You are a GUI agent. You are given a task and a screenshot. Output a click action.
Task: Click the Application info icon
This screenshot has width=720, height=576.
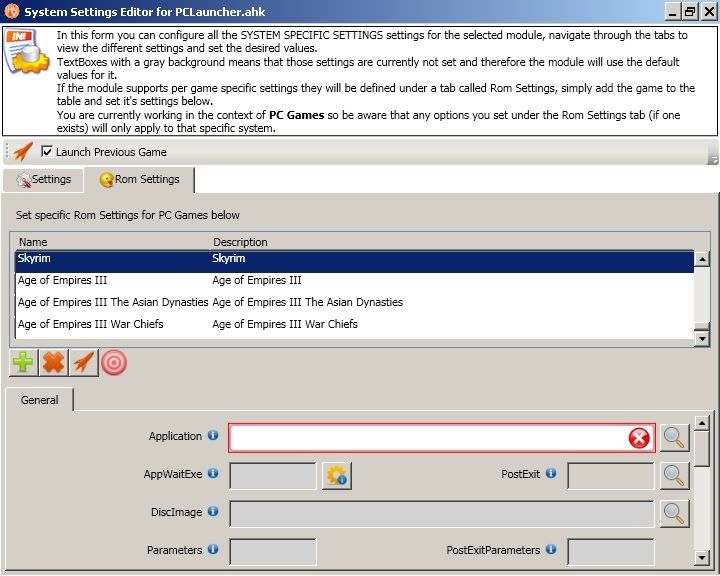click(x=213, y=435)
